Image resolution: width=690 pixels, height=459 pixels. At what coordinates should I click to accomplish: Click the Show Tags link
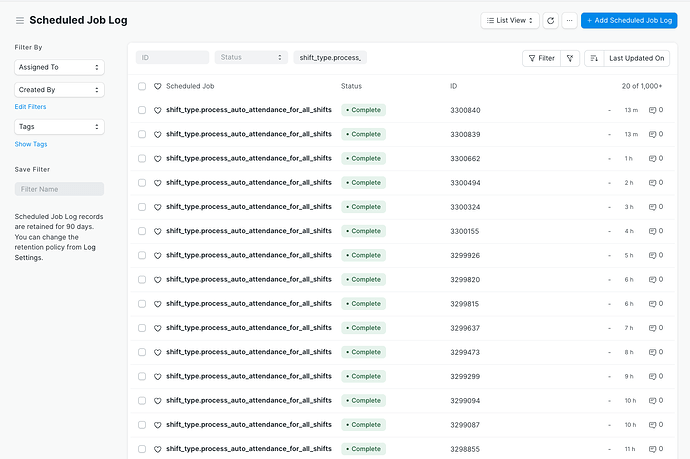coord(30,144)
